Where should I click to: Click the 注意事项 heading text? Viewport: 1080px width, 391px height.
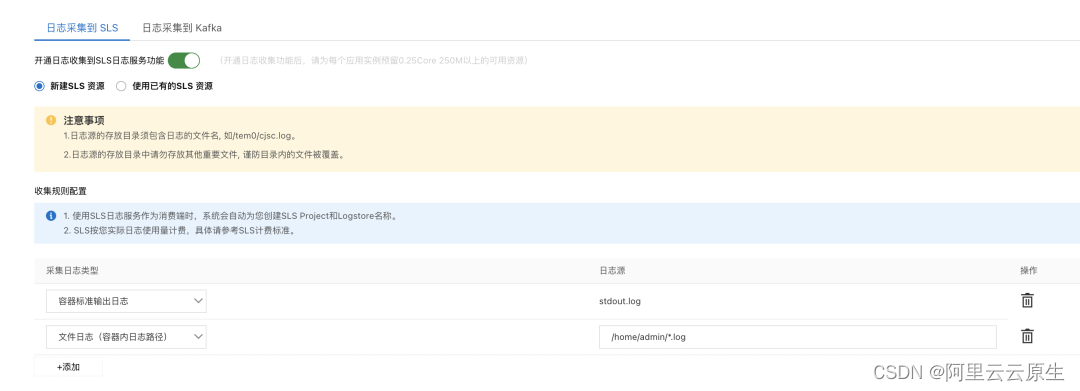tap(84, 120)
